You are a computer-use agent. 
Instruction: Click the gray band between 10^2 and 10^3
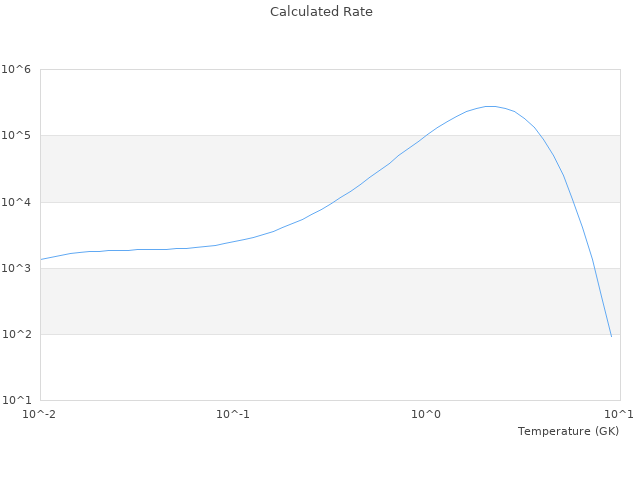(x=300, y=301)
